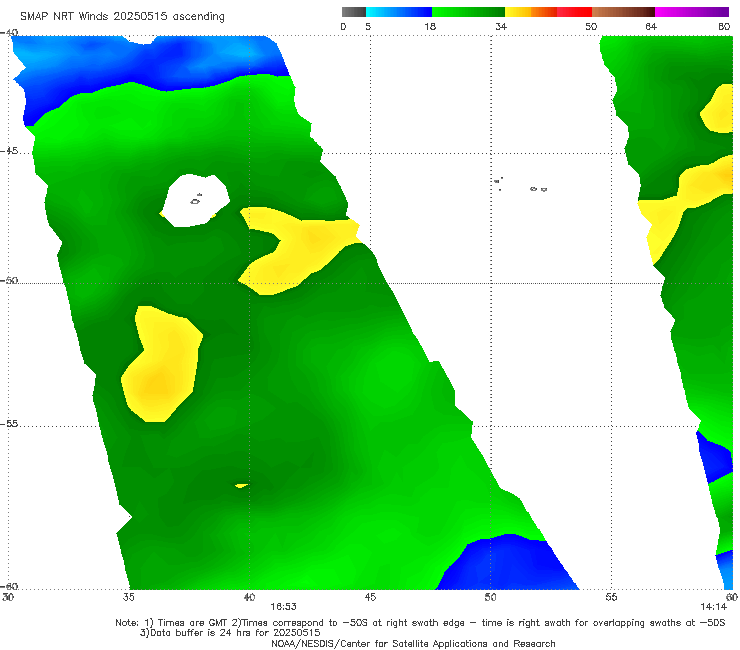Click the blue low-wind band near 35E 41S
The height and width of the screenshot is (650, 740).
151,66
